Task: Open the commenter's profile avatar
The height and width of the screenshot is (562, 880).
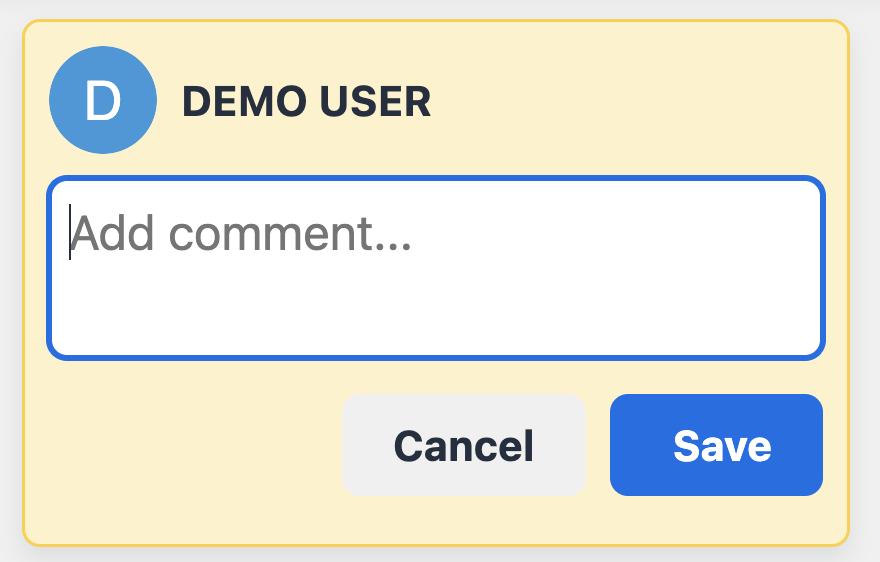Action: click(x=102, y=101)
